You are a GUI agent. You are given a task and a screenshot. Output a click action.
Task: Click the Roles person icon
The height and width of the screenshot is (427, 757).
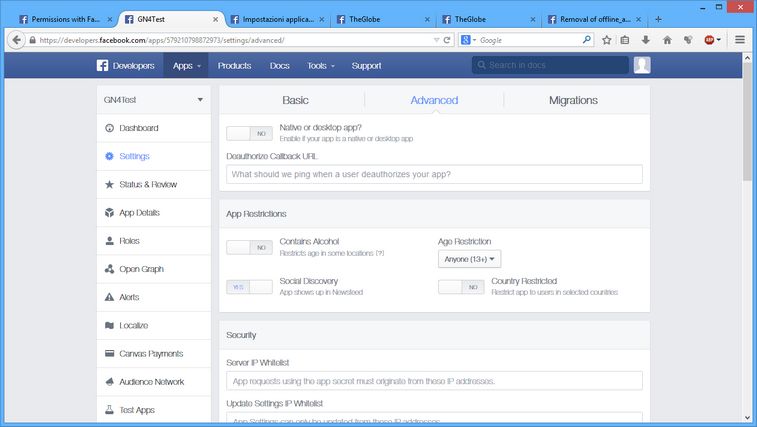tap(110, 241)
